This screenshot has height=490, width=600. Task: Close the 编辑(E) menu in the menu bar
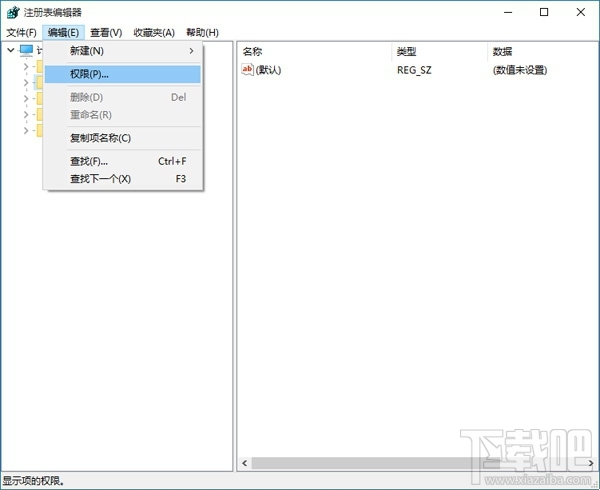[63, 33]
